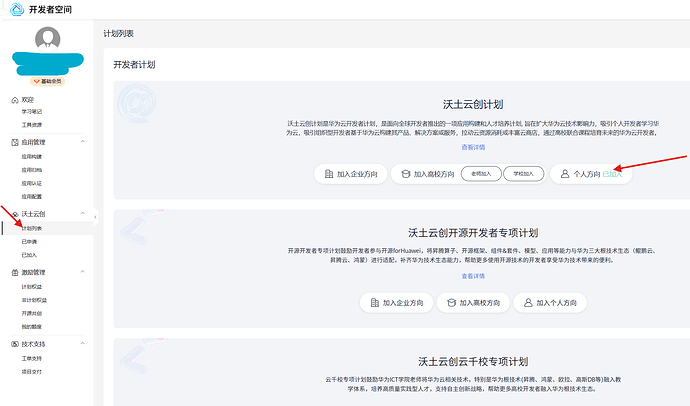This screenshot has width=690, height=406.
Task: Click the home icon beside 欢迎
Action: pyautogui.click(x=15, y=100)
